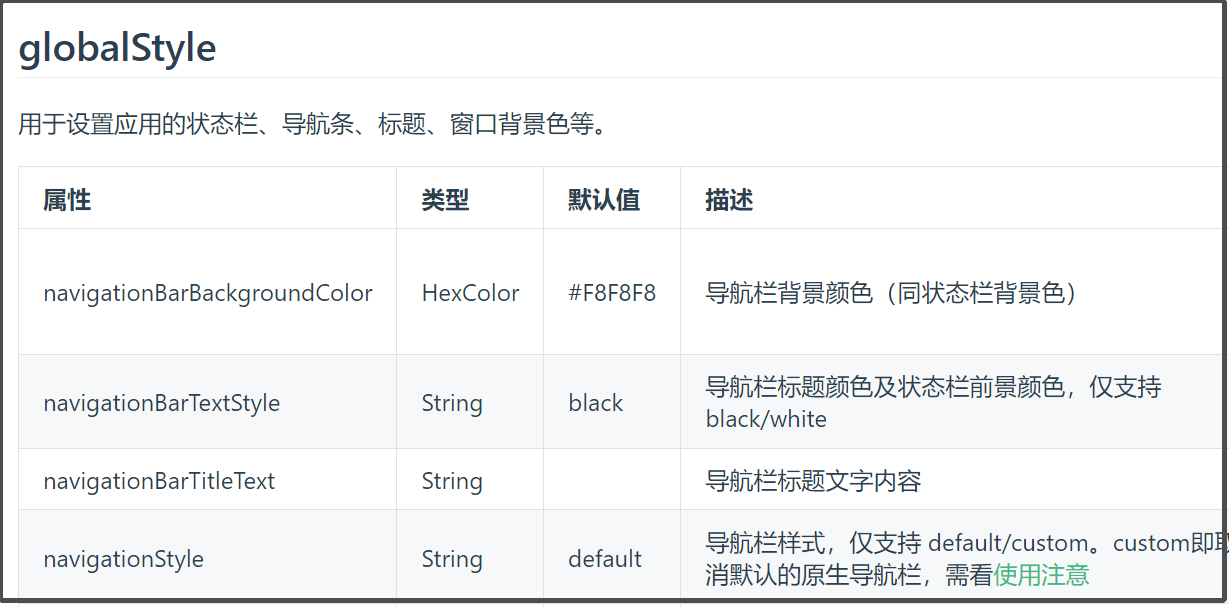Click the 类型 column header

pyautogui.click(x=445, y=200)
